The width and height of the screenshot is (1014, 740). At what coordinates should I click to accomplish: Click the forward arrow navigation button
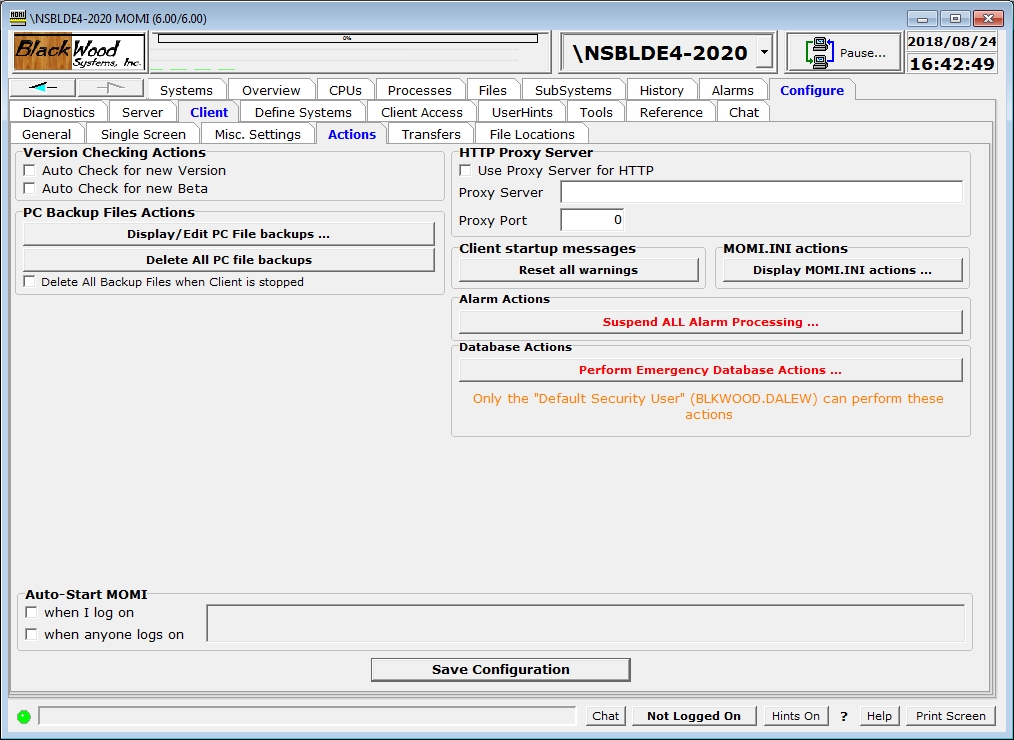click(x=110, y=88)
